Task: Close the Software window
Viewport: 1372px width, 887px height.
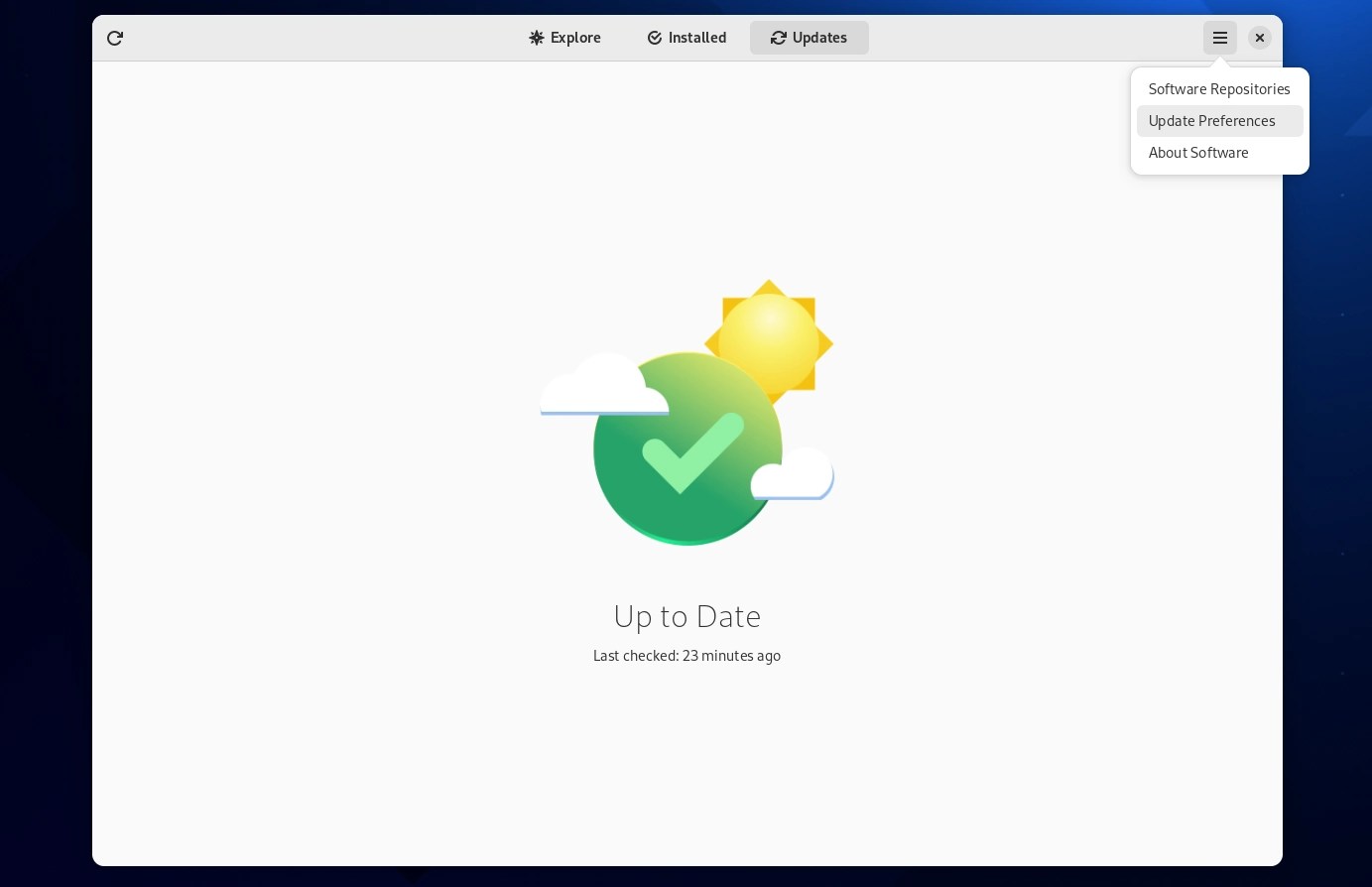Action: (1260, 38)
